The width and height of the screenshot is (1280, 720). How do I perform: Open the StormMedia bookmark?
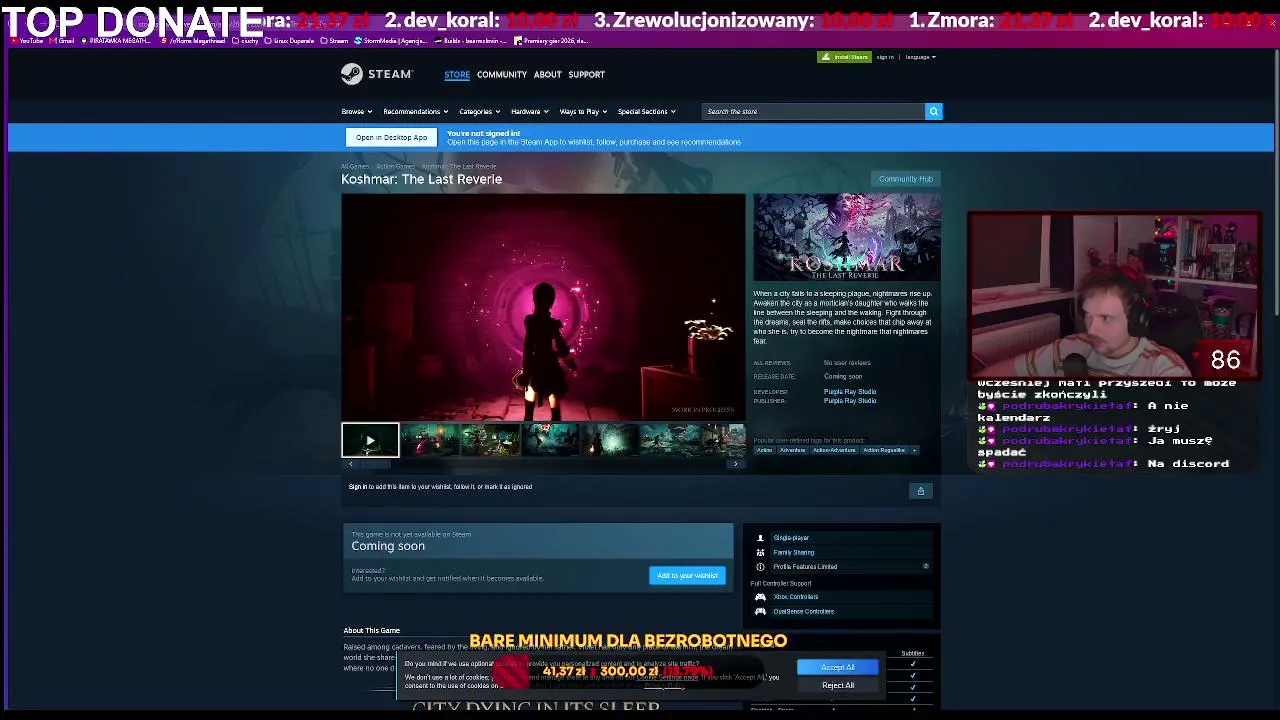point(390,41)
